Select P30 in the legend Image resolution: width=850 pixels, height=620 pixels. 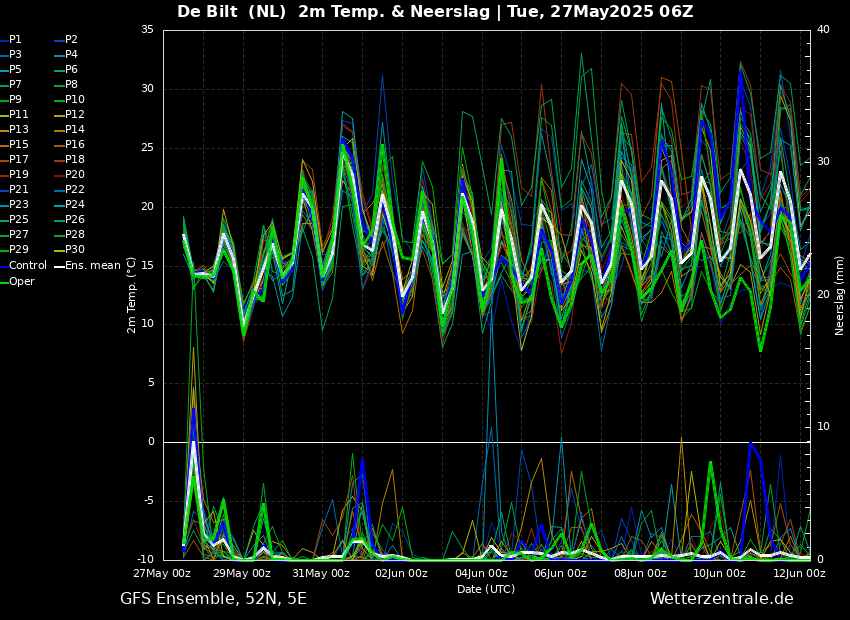pos(74,250)
